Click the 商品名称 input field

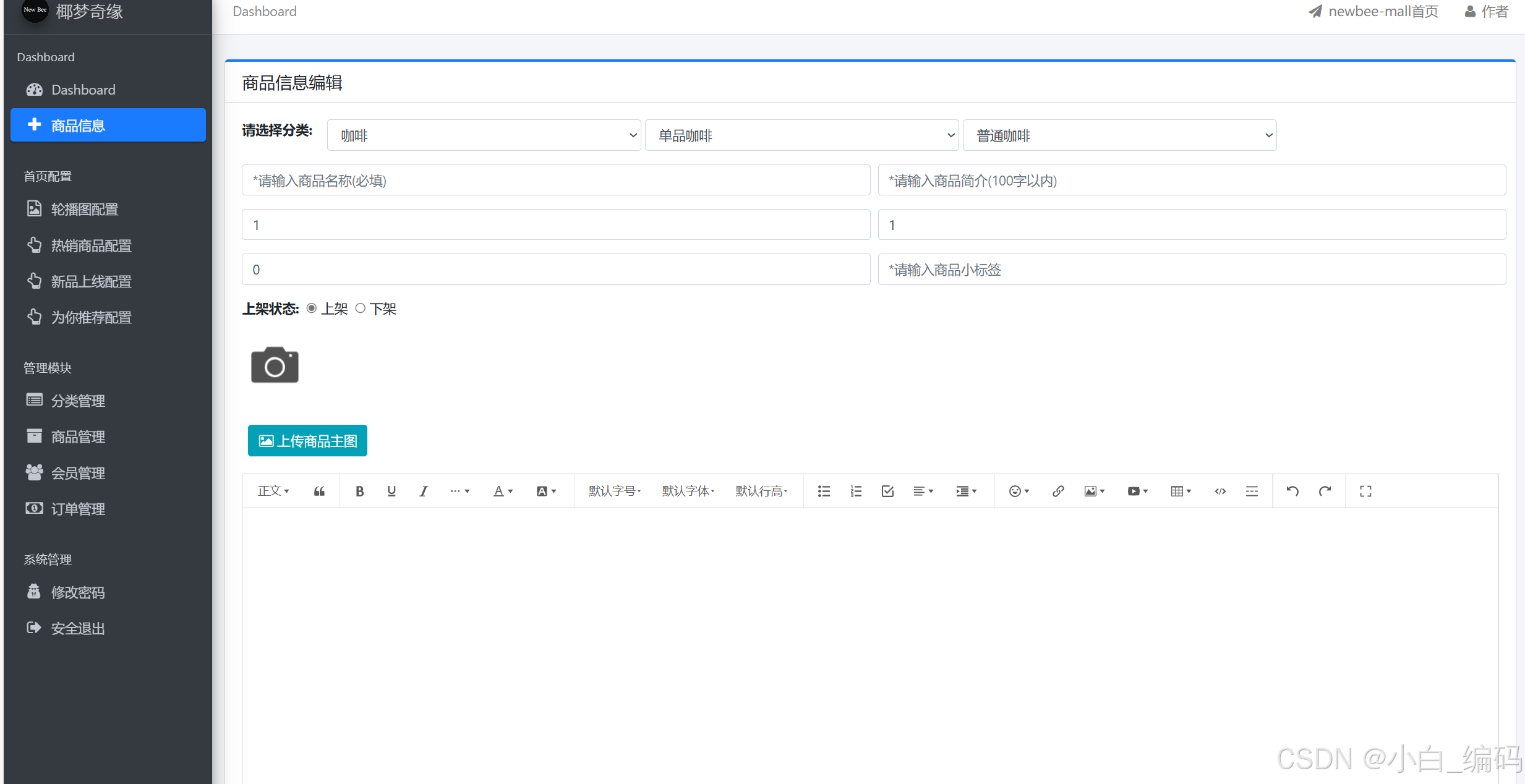[x=555, y=181]
